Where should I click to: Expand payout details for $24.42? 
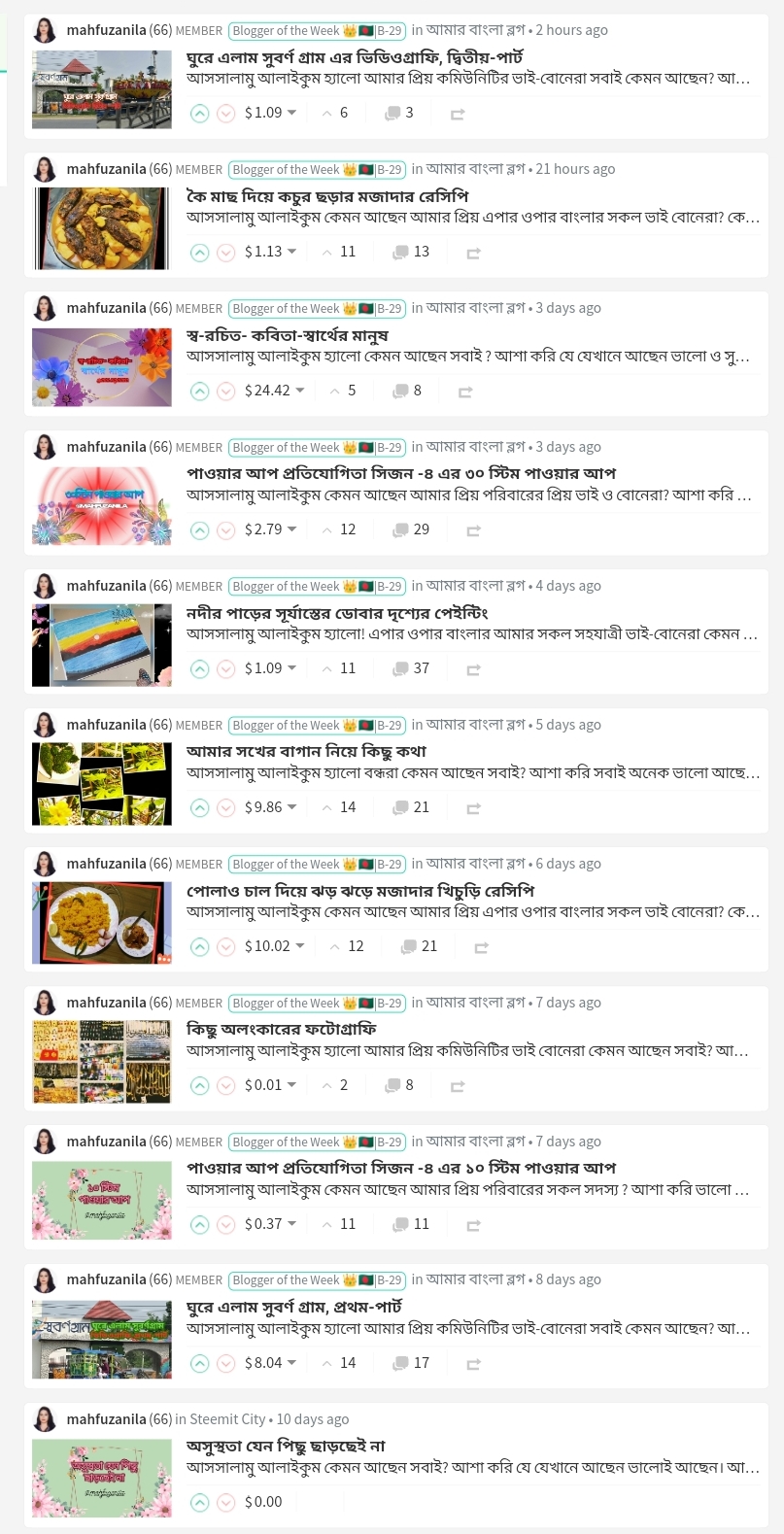pos(299,391)
